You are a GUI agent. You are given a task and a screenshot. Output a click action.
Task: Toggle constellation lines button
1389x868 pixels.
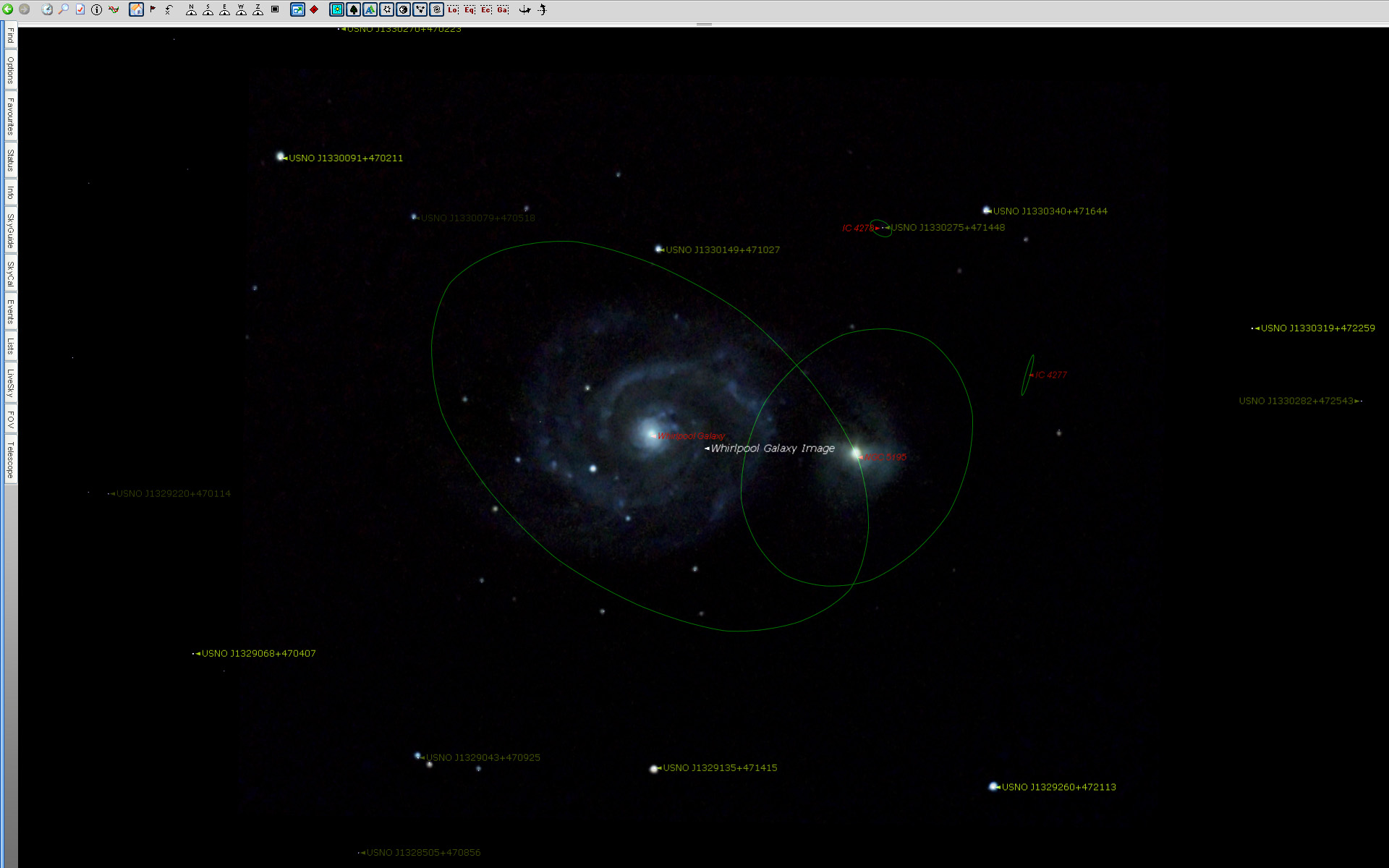point(420,9)
